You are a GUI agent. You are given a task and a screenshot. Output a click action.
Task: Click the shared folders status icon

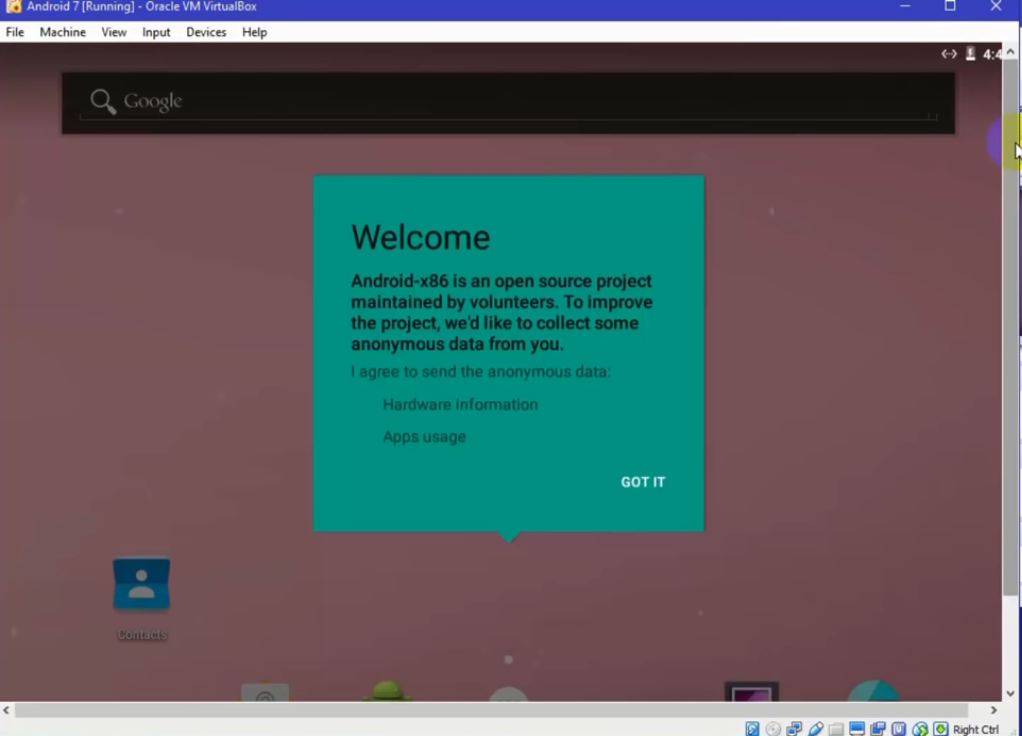click(x=836, y=729)
